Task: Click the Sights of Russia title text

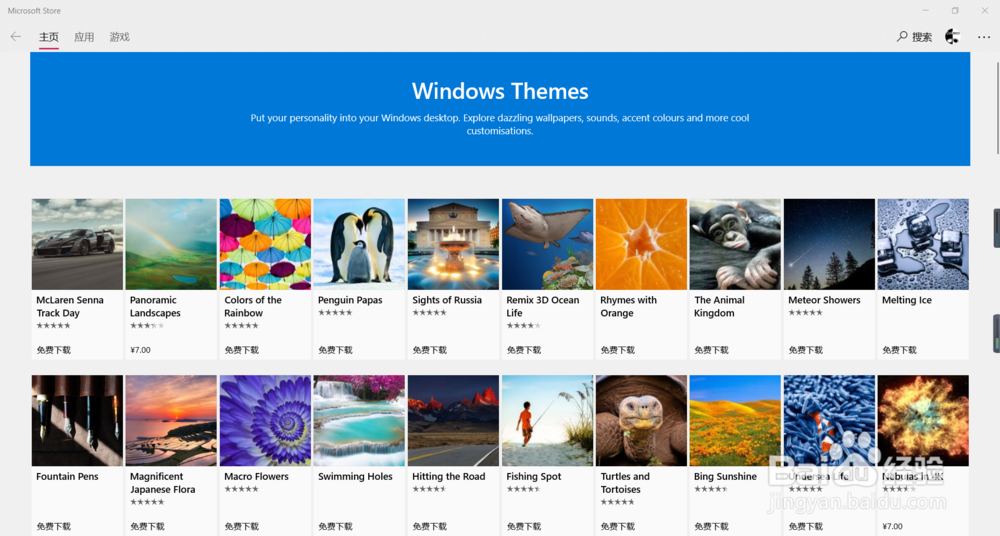Action: tap(447, 300)
